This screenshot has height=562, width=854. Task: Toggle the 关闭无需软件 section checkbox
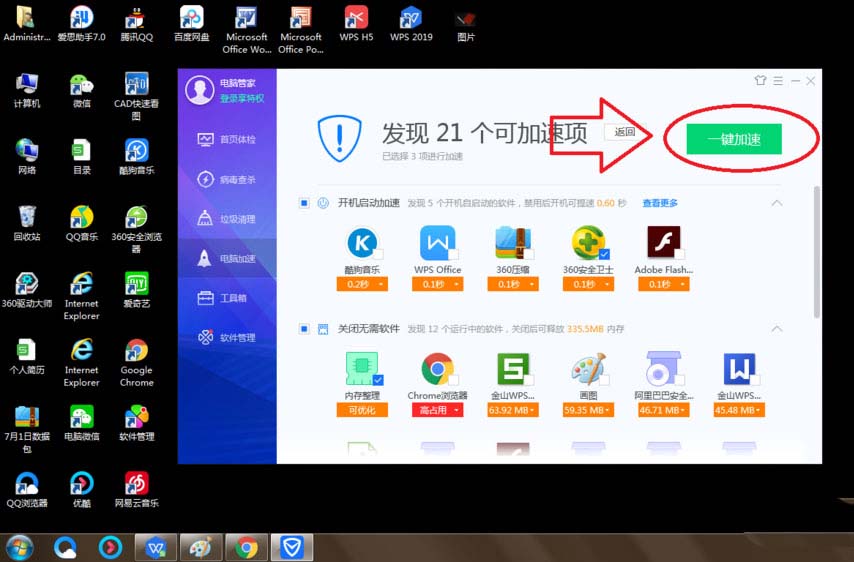[304, 329]
